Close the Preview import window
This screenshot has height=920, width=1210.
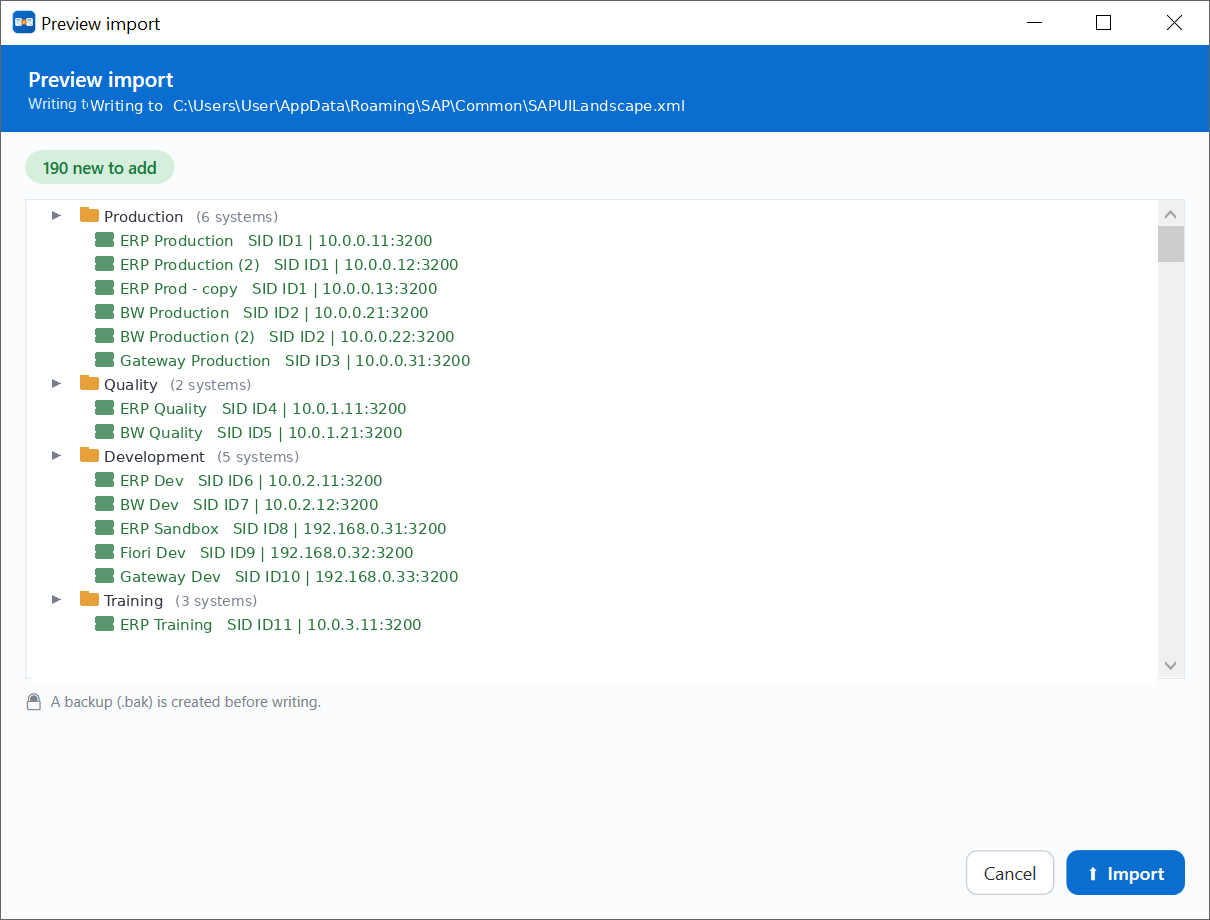(1174, 23)
